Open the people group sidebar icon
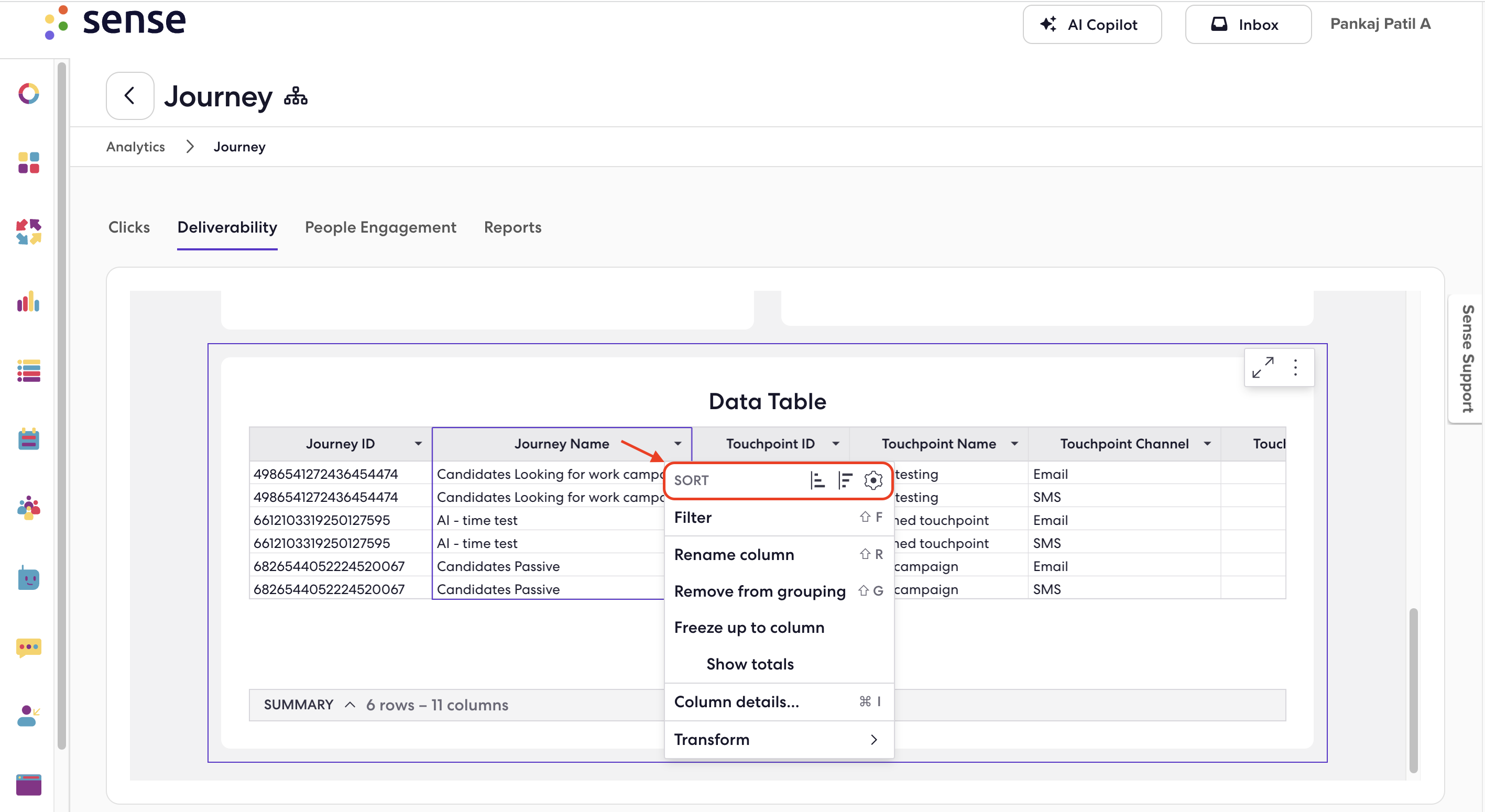Viewport: 1485px width, 812px height. pos(28,508)
